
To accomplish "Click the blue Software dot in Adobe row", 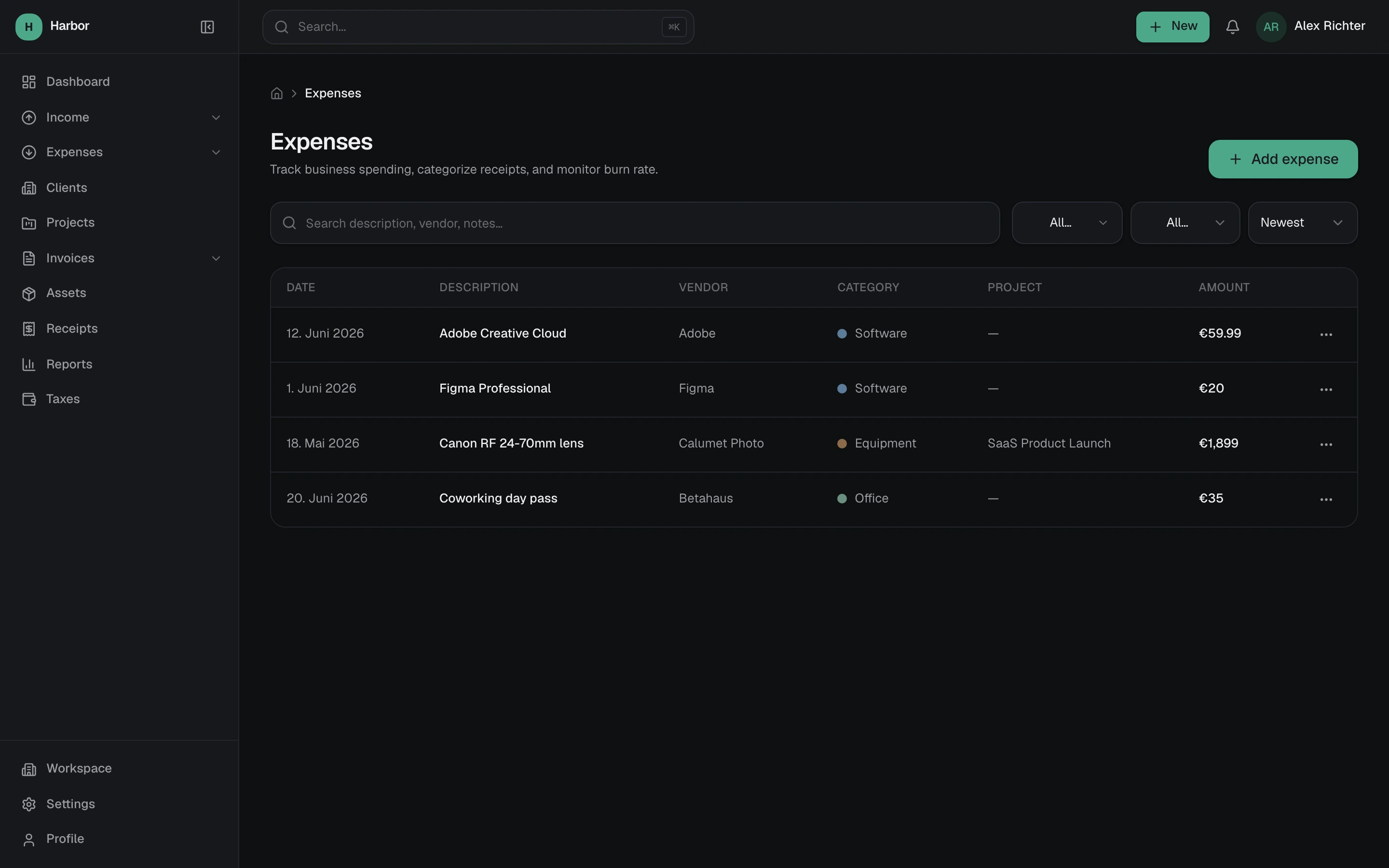I will (x=842, y=334).
